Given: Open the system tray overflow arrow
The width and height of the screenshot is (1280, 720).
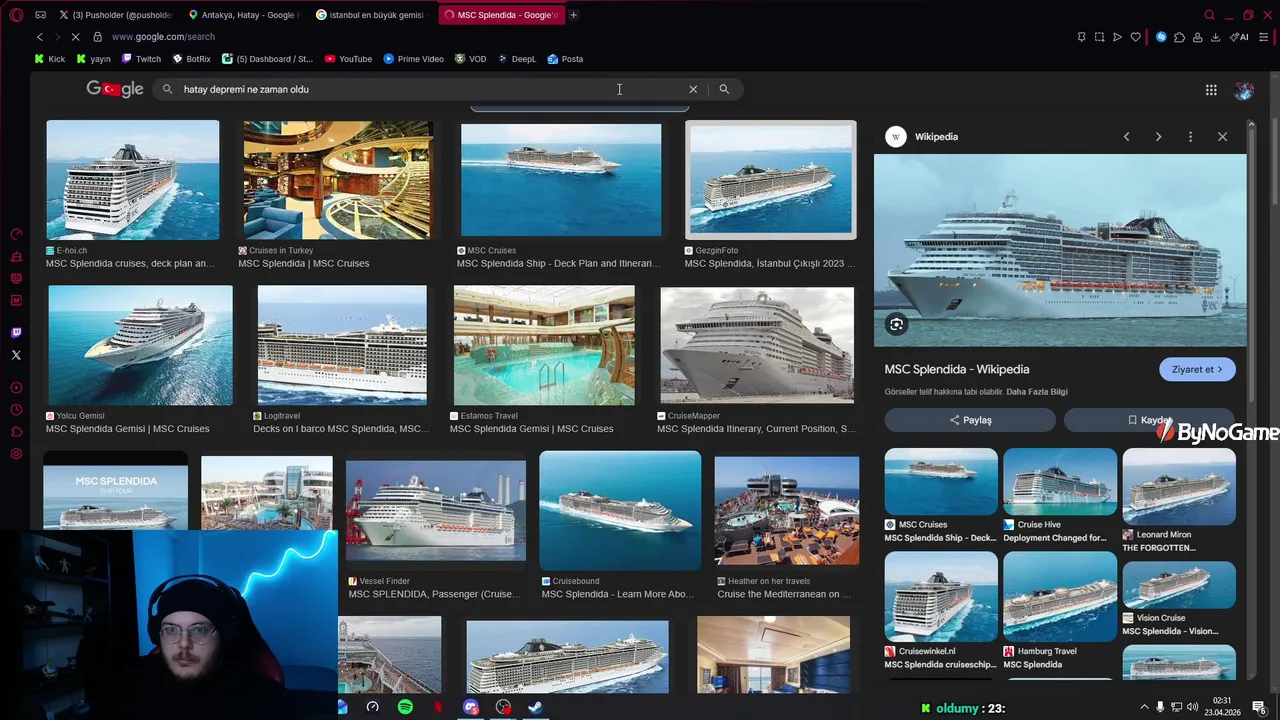Looking at the screenshot, I should point(1144,708).
